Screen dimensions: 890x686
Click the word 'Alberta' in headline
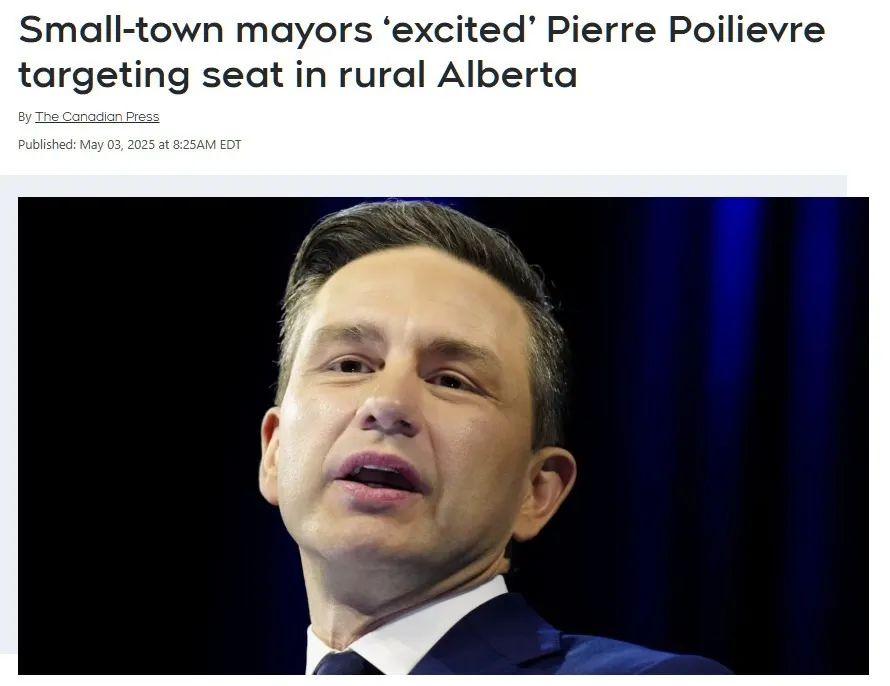[507, 74]
